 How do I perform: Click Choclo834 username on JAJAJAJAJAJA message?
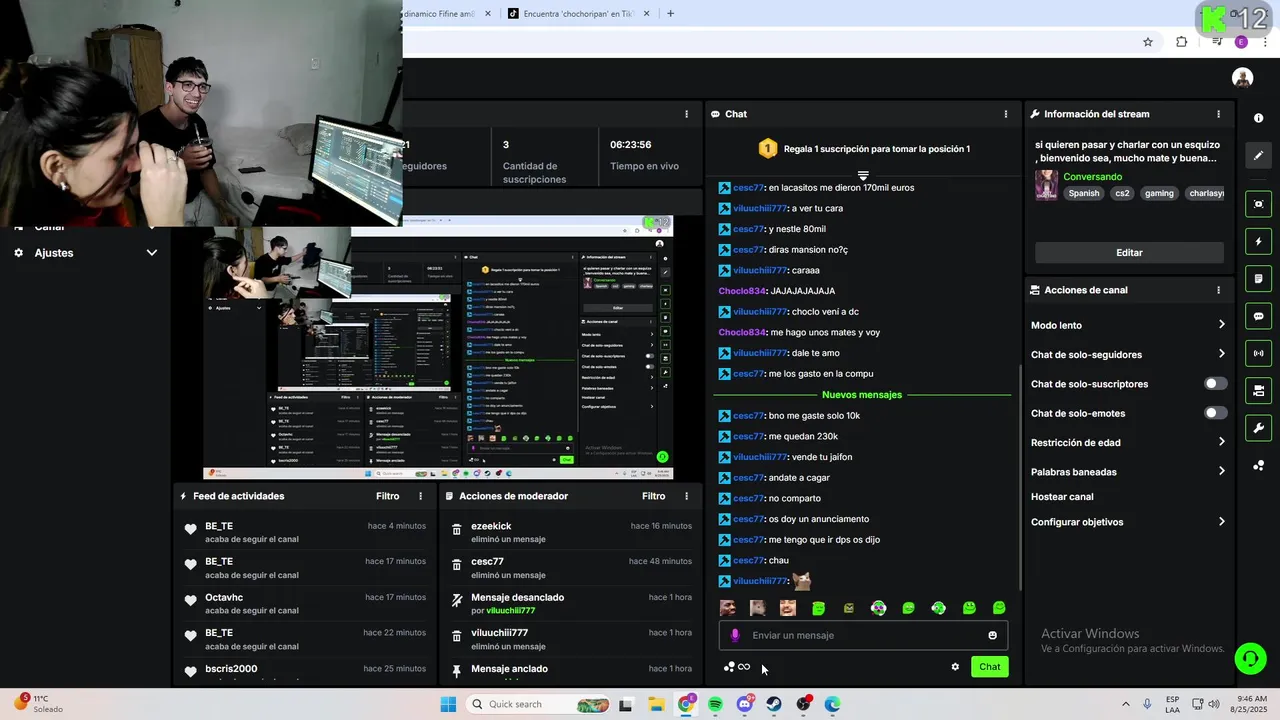(x=742, y=291)
